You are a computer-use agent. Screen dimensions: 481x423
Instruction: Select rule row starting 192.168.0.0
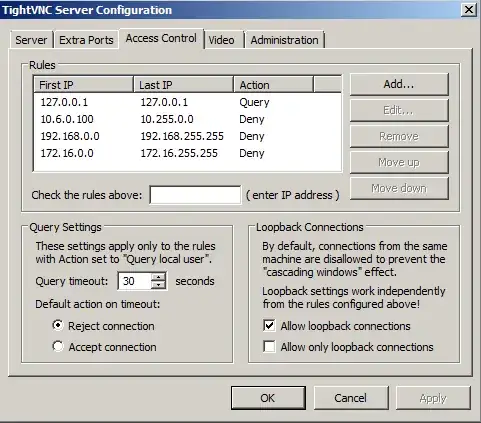tap(188, 136)
